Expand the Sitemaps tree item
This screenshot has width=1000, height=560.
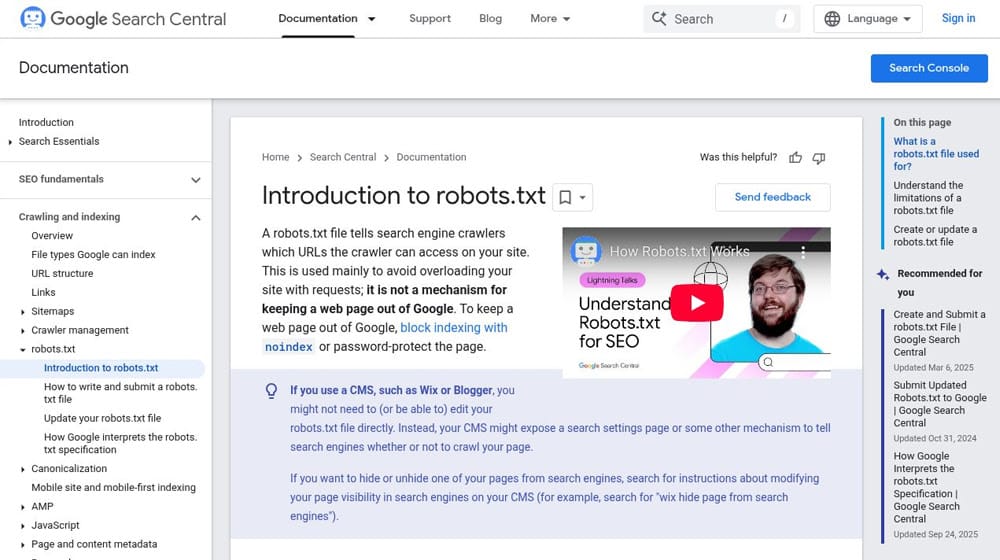coord(22,312)
